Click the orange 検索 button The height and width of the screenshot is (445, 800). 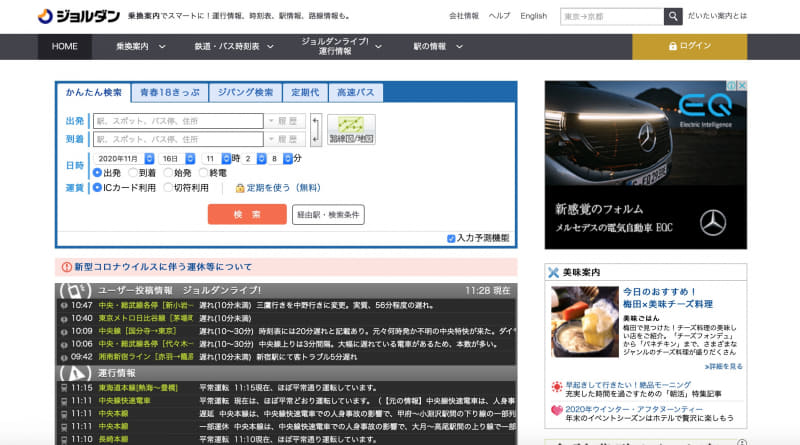[x=247, y=214]
